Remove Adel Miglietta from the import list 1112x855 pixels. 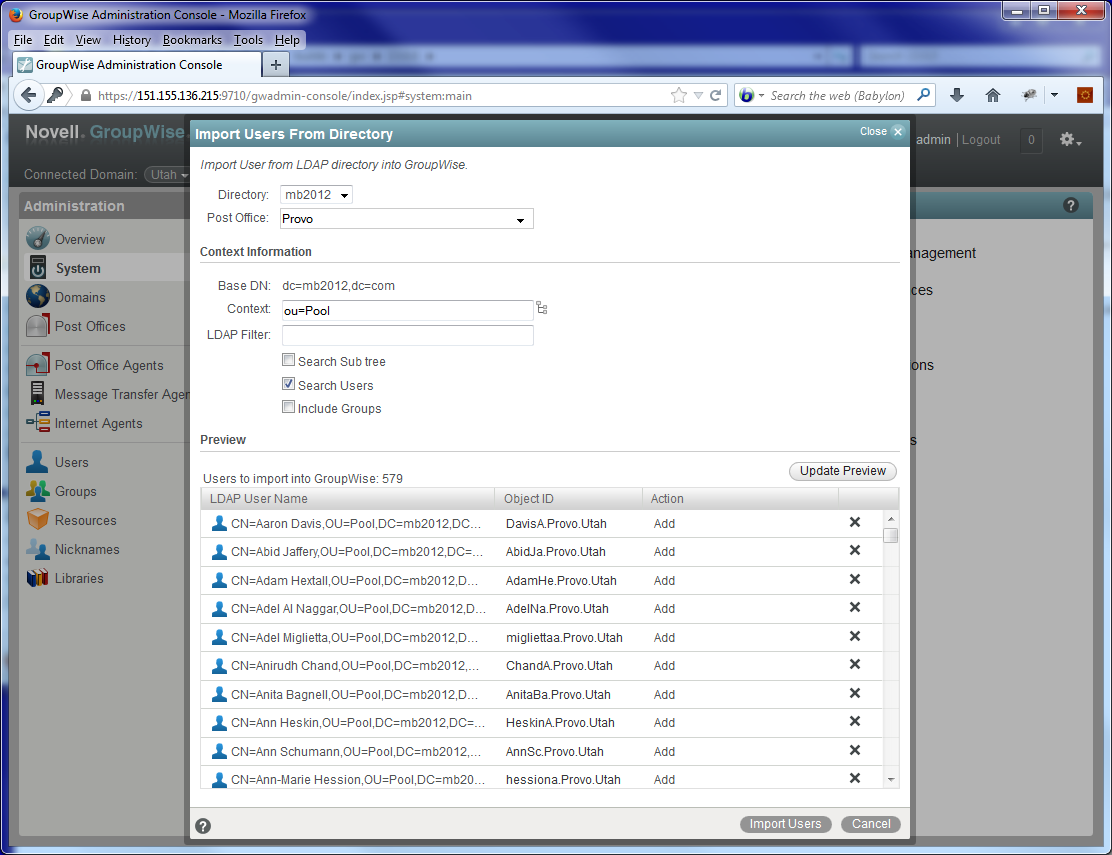855,637
